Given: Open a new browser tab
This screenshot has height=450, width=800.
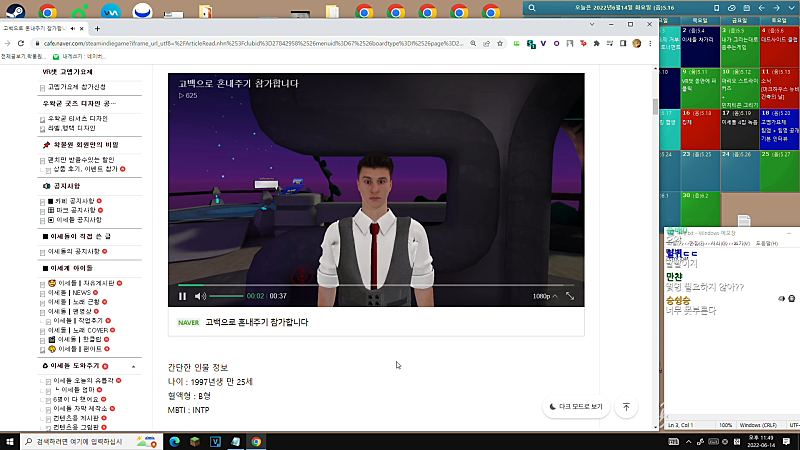Looking at the screenshot, I should (97, 29).
